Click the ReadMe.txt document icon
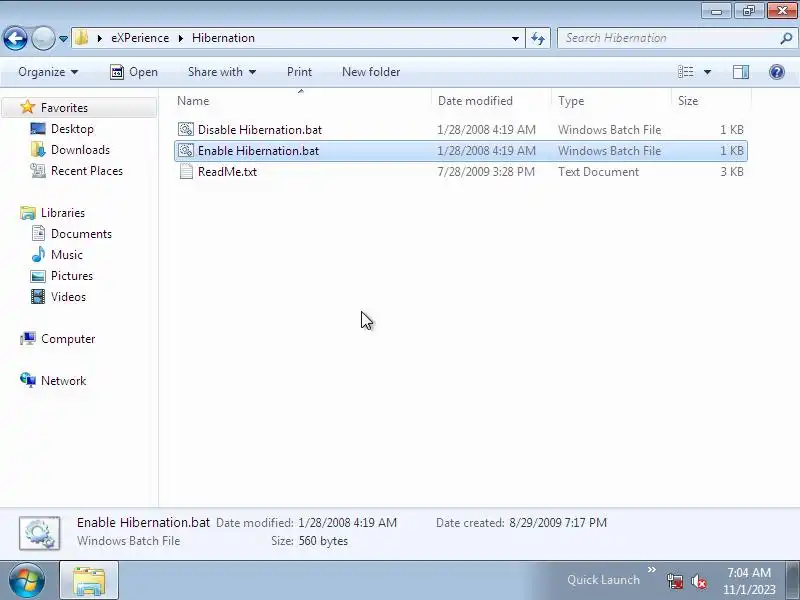800x600 pixels. pos(186,171)
